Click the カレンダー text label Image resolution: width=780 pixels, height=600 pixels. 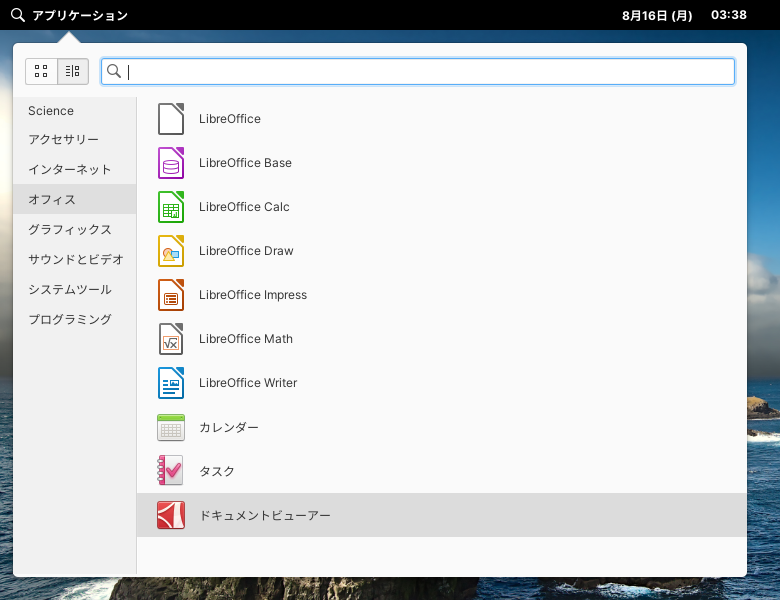[229, 427]
